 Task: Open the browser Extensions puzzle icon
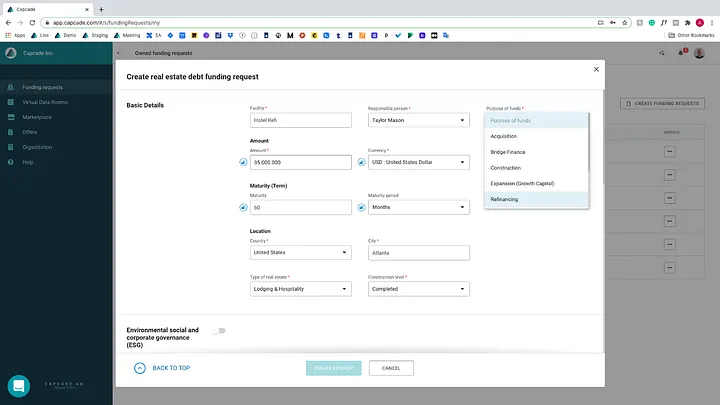pos(687,22)
